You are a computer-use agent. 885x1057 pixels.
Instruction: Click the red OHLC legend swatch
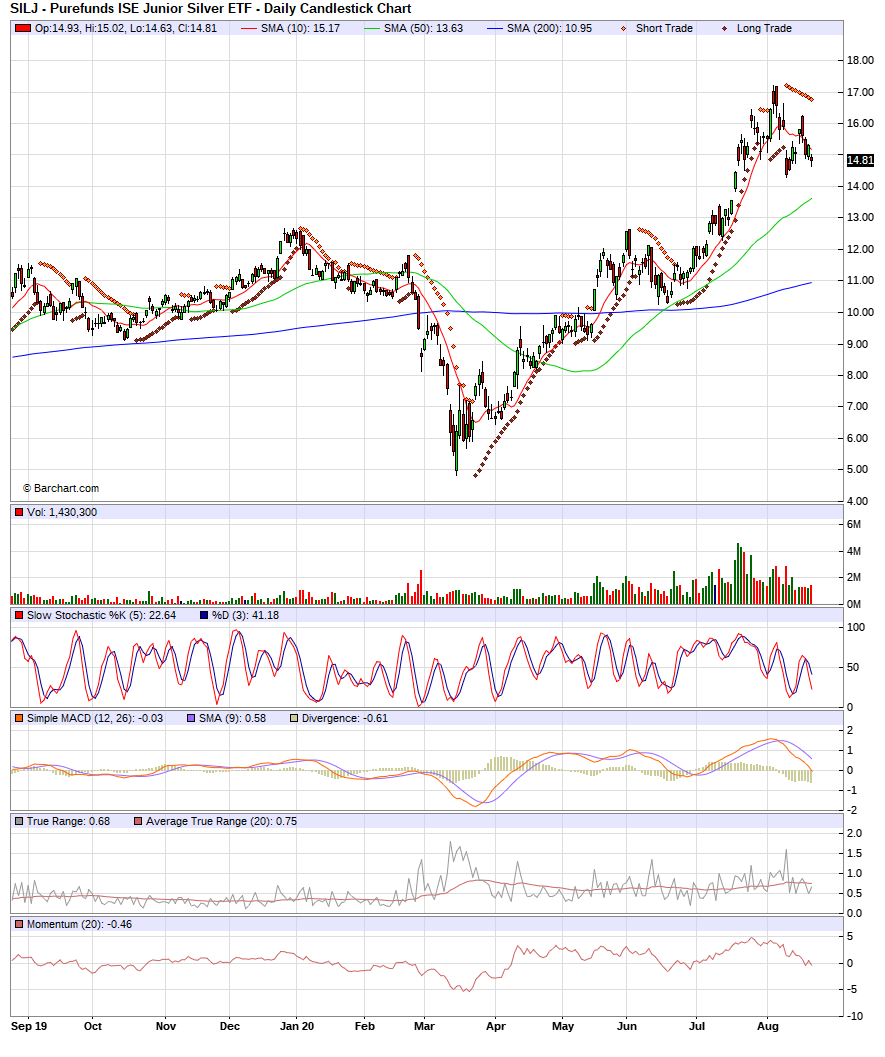coord(23,28)
